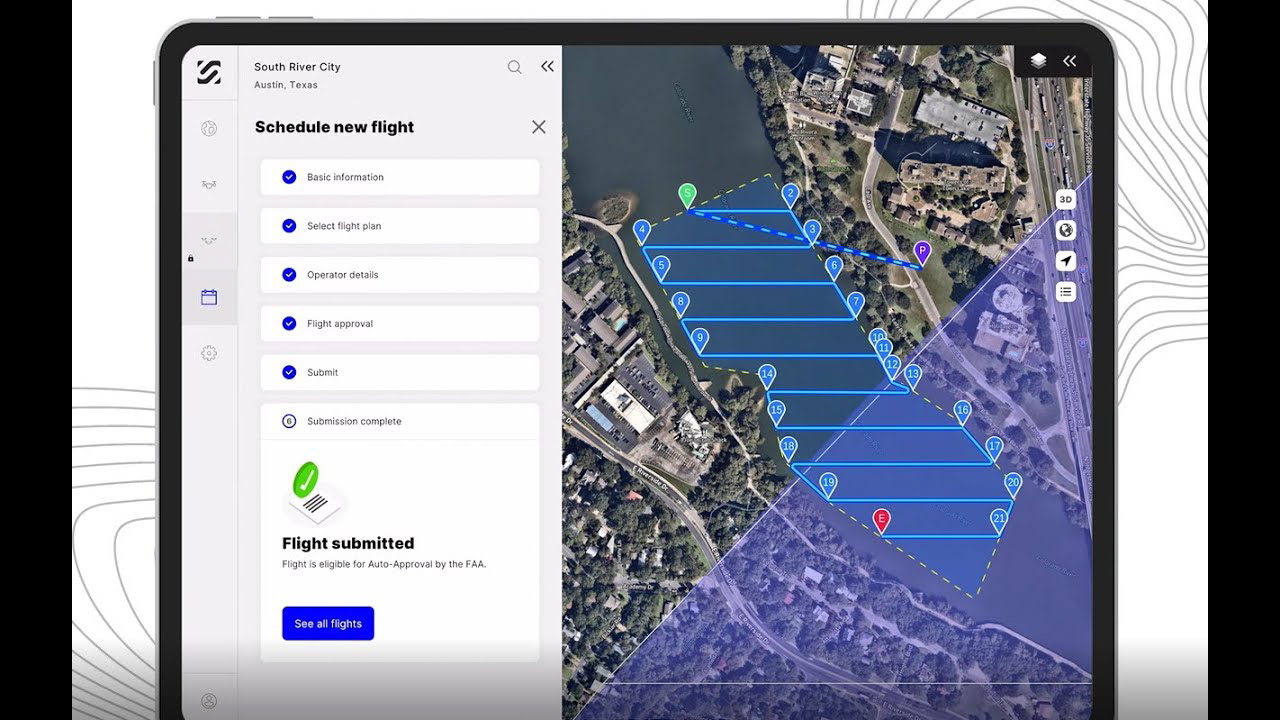1280x720 pixels.
Task: Select waypoint 12 on the map
Action: click(x=892, y=366)
